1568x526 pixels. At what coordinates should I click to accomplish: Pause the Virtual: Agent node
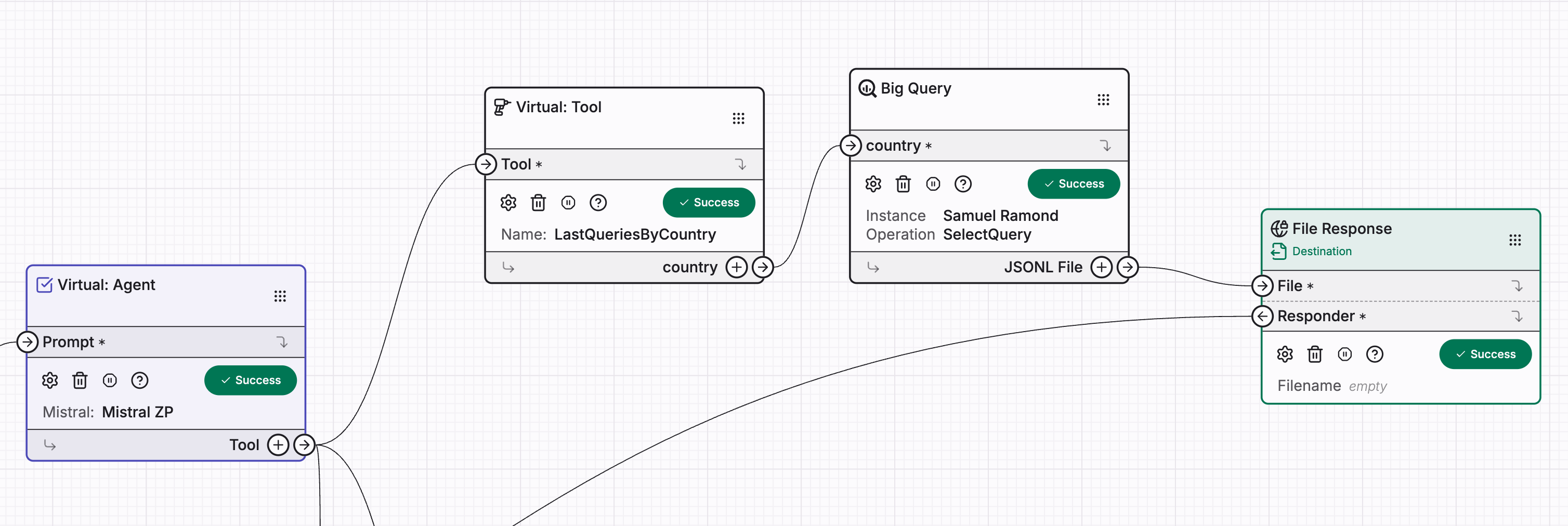coord(110,380)
